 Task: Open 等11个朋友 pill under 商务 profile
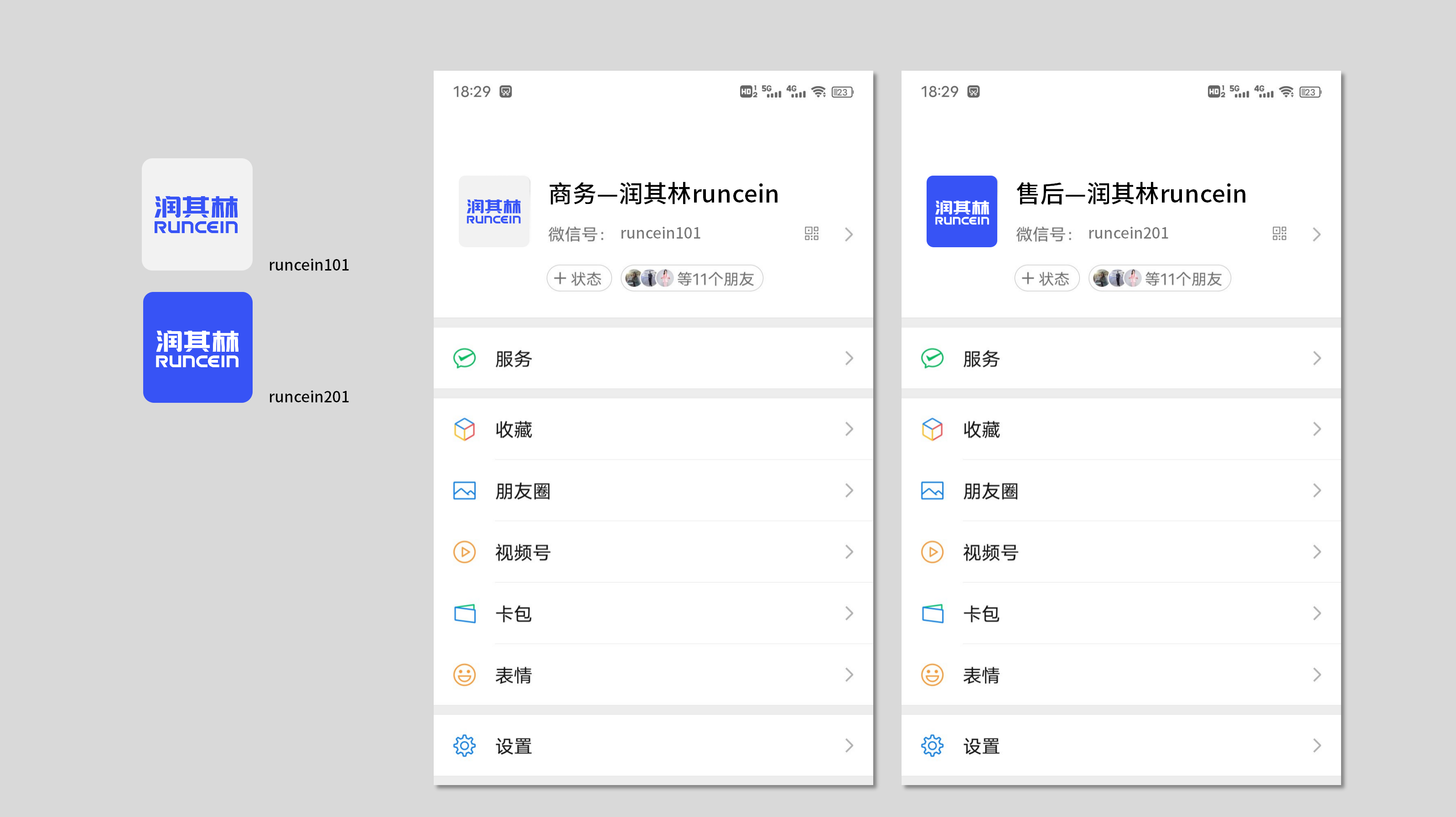(x=692, y=278)
